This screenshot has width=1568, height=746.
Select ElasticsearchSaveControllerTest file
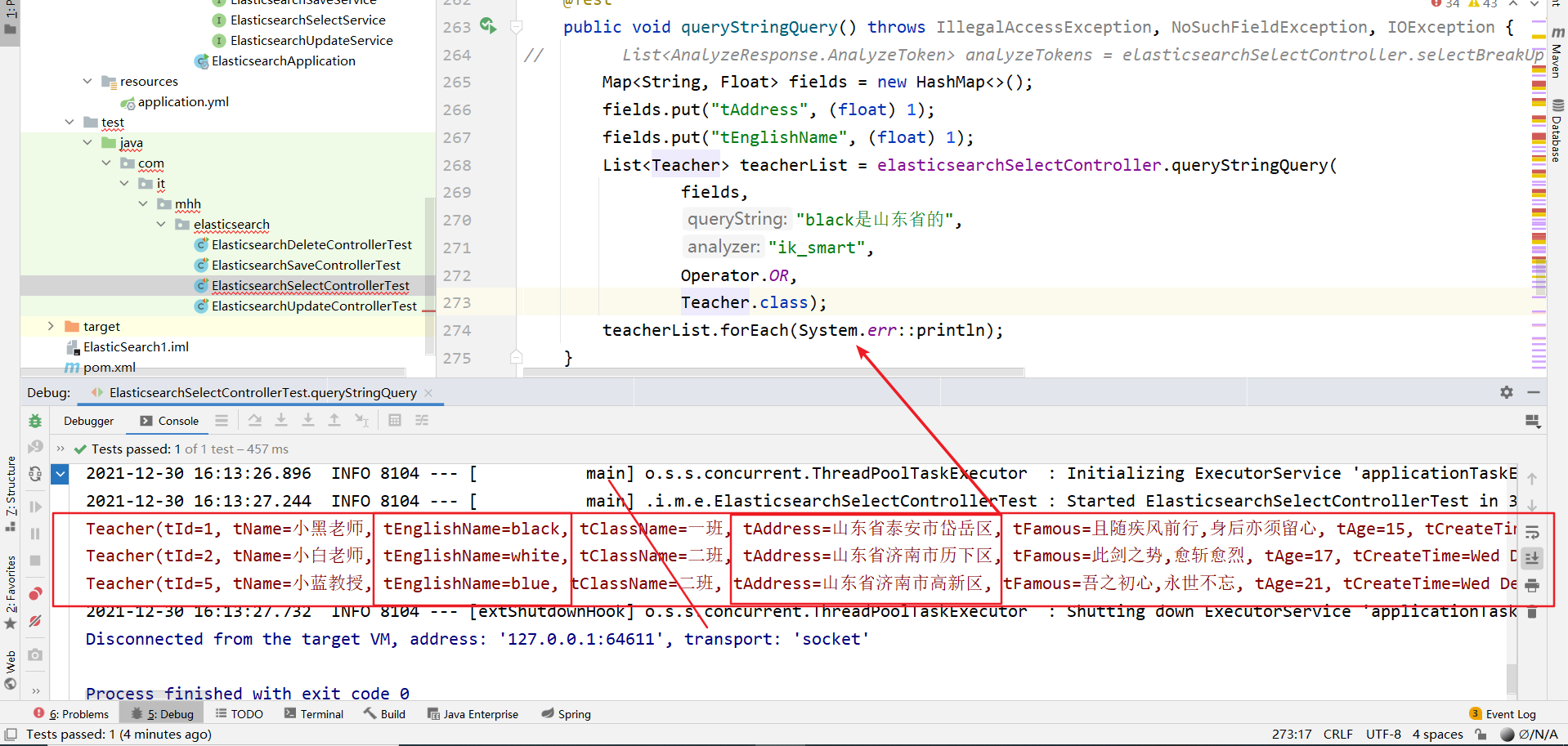(298, 265)
